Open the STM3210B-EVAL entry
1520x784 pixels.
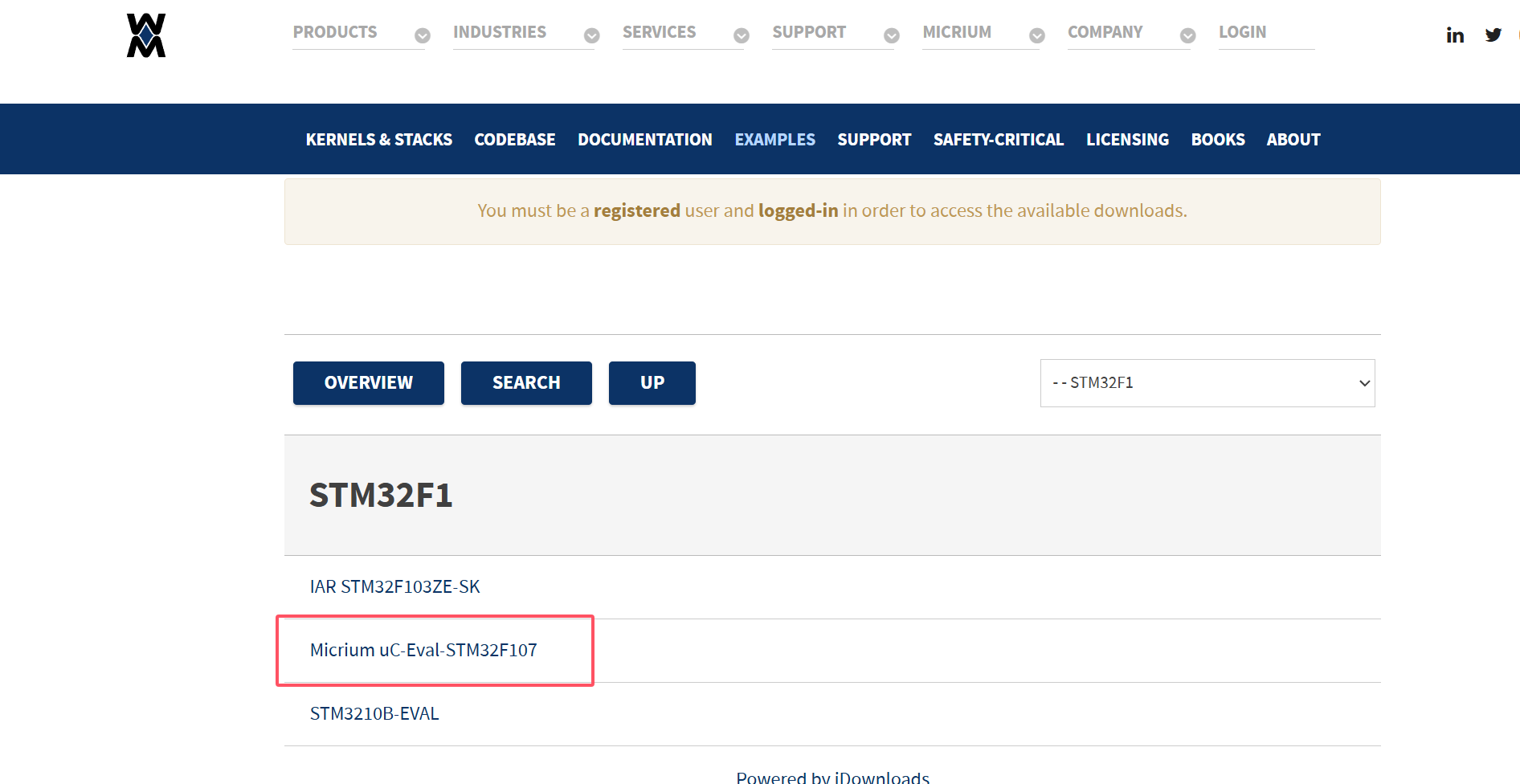[x=374, y=714]
